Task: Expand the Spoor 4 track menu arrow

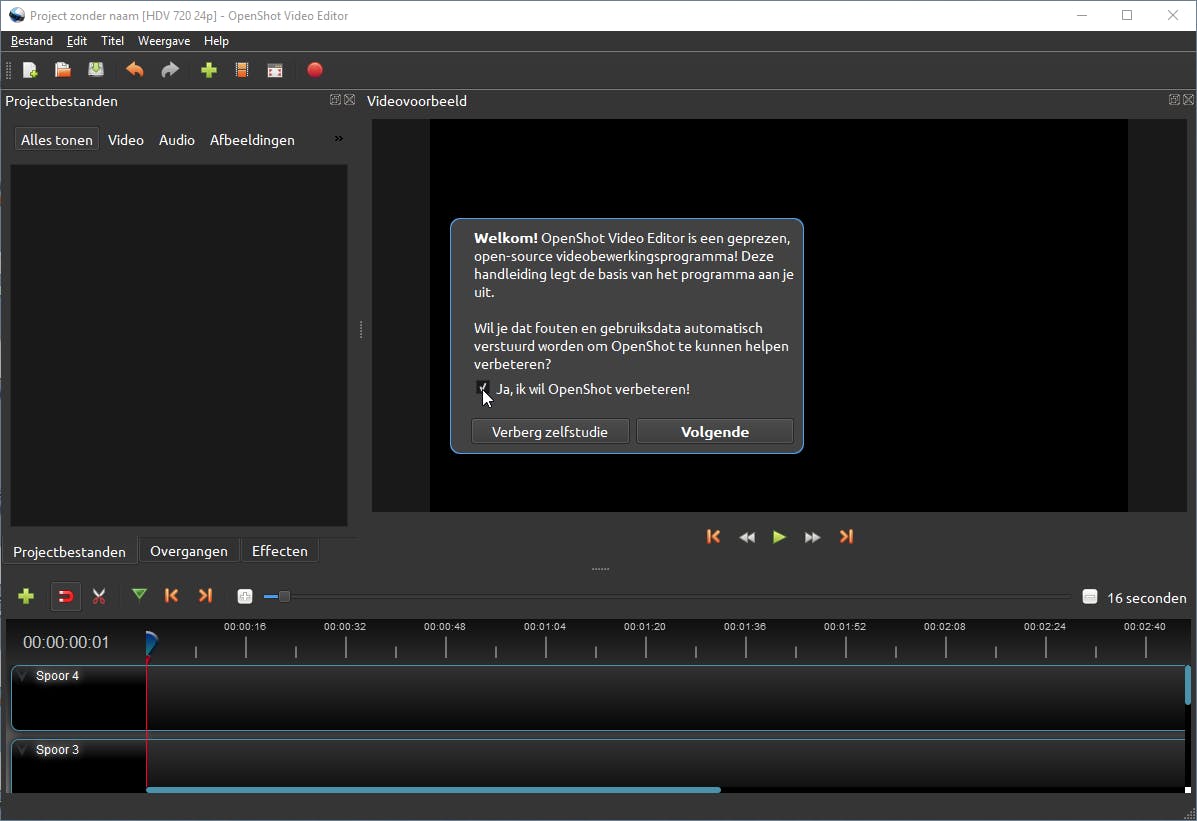Action: (x=23, y=677)
